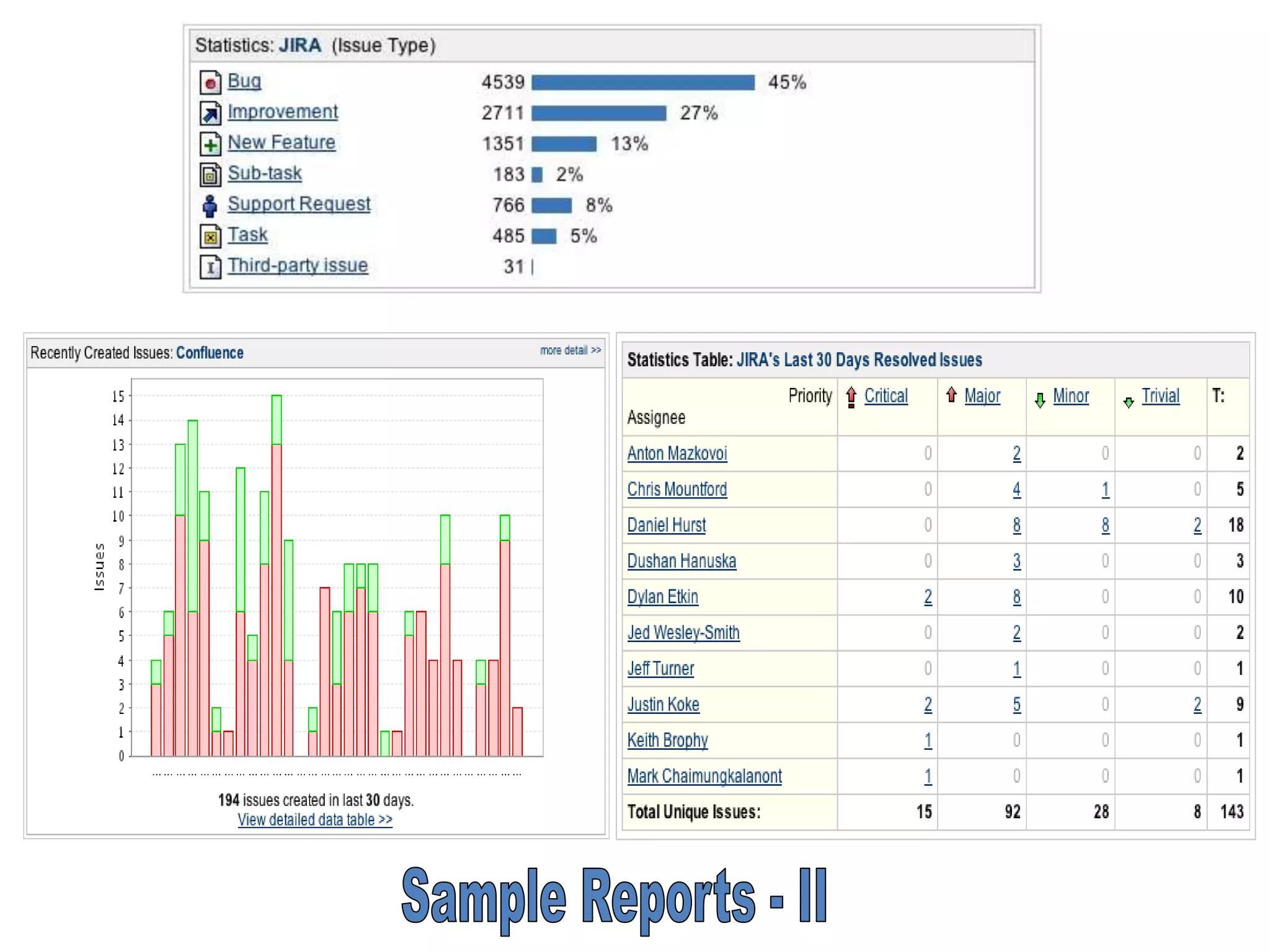The width and height of the screenshot is (1270, 952).
Task: Open the Bug issue type link
Action: click(x=244, y=81)
